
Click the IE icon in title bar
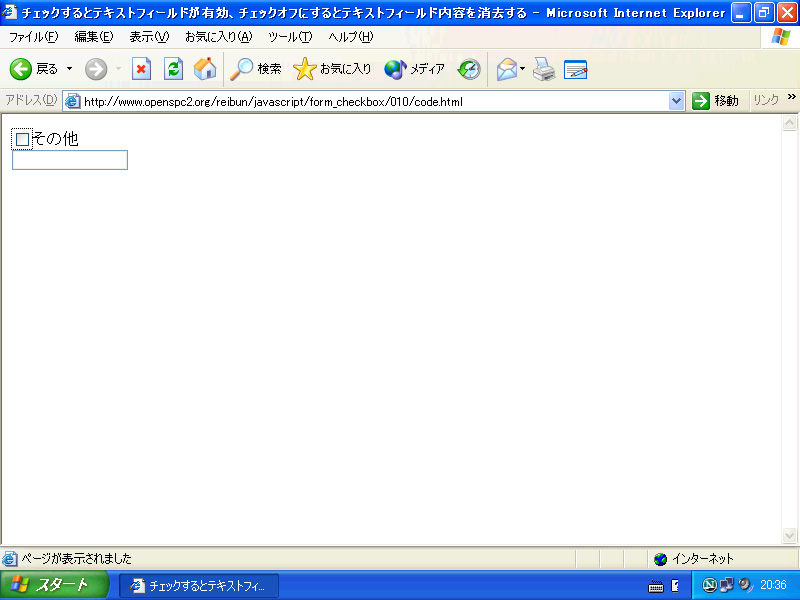(10, 12)
